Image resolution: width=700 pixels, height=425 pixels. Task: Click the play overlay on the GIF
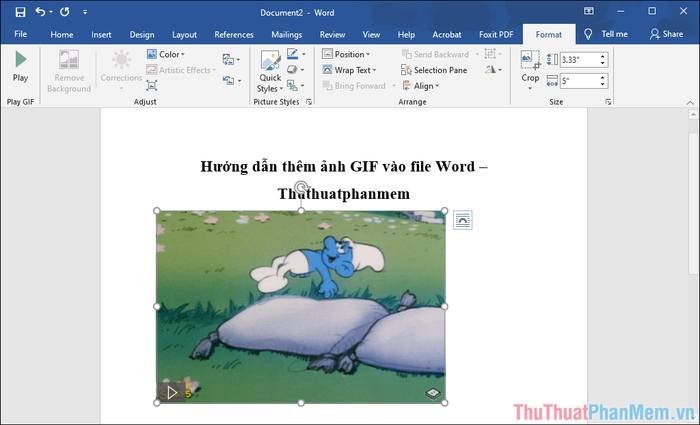click(171, 392)
